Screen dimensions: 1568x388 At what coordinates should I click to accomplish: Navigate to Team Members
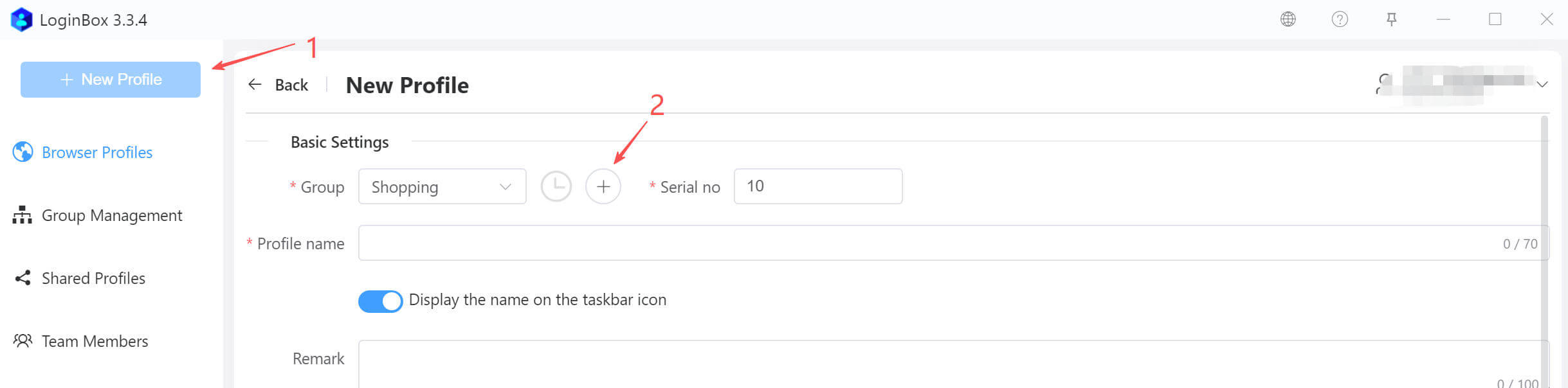95,341
